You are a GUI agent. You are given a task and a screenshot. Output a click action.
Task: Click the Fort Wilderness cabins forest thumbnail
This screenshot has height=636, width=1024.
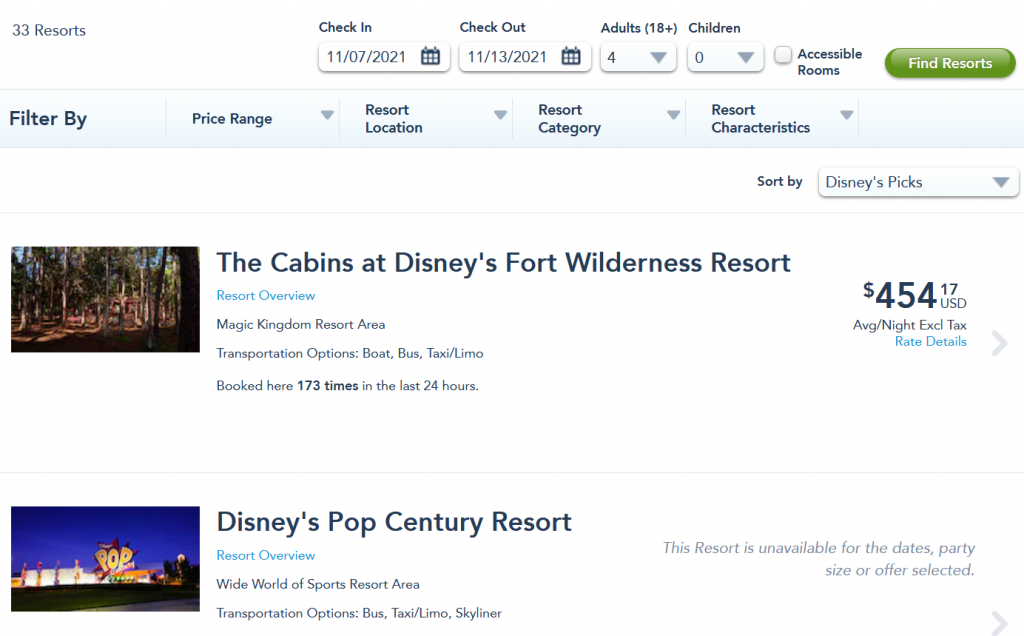(105, 299)
